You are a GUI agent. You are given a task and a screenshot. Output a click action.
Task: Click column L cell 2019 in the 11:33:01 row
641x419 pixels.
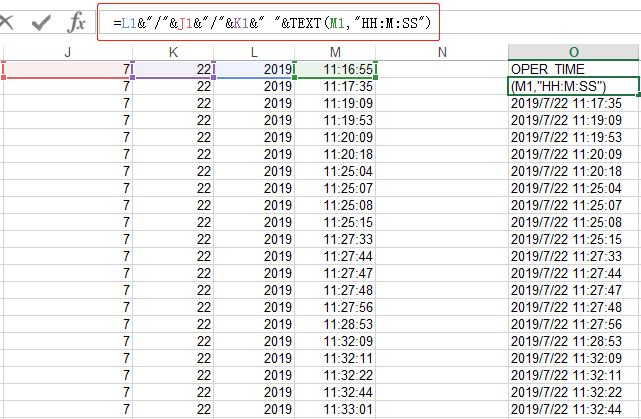pos(254,410)
